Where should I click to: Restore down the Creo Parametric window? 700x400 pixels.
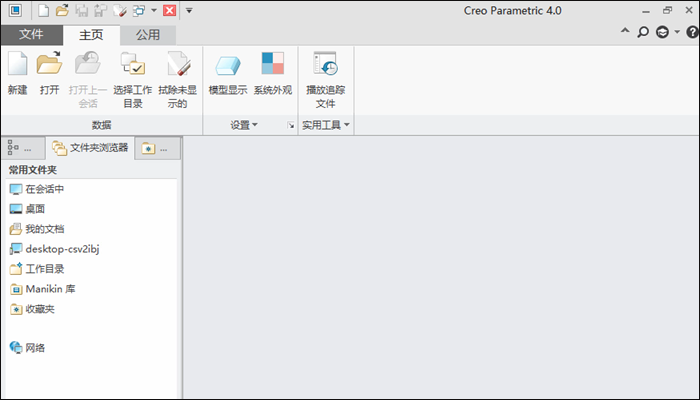point(667,10)
